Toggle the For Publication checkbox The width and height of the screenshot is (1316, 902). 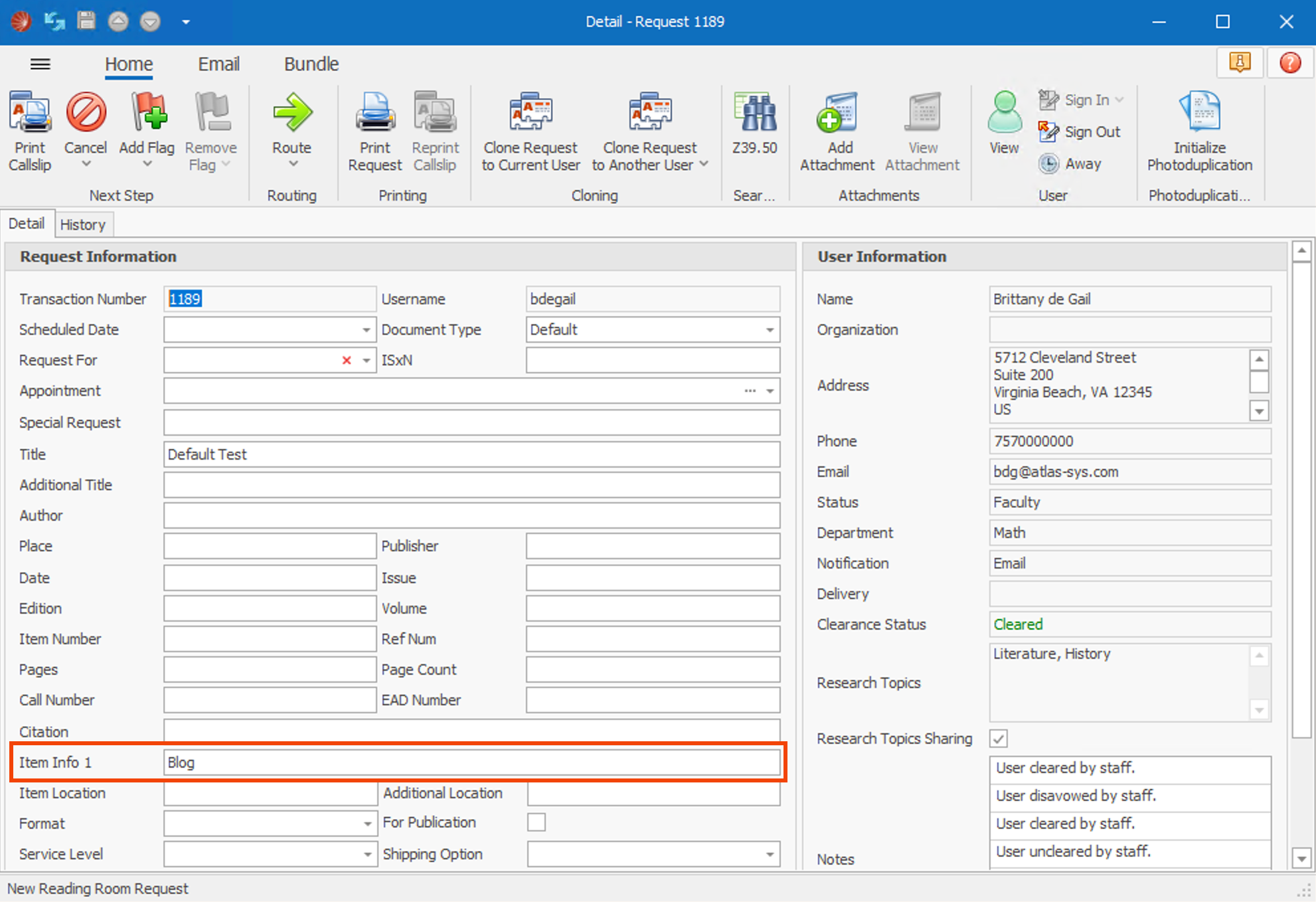click(536, 822)
